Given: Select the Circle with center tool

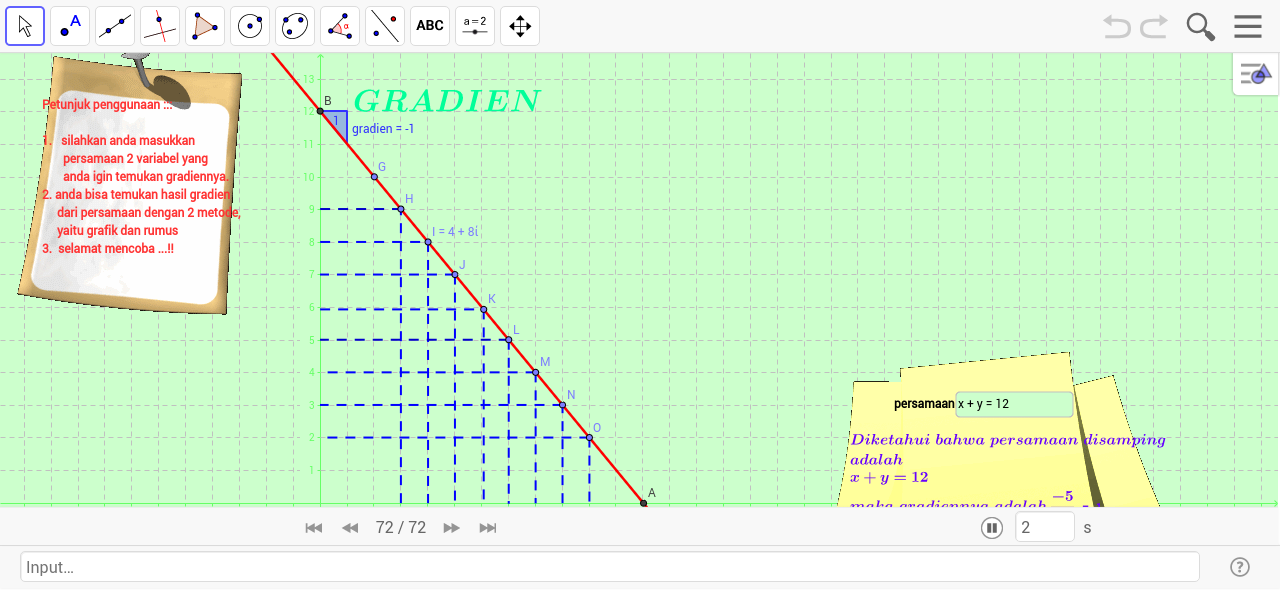Looking at the screenshot, I should pyautogui.click(x=250, y=26).
